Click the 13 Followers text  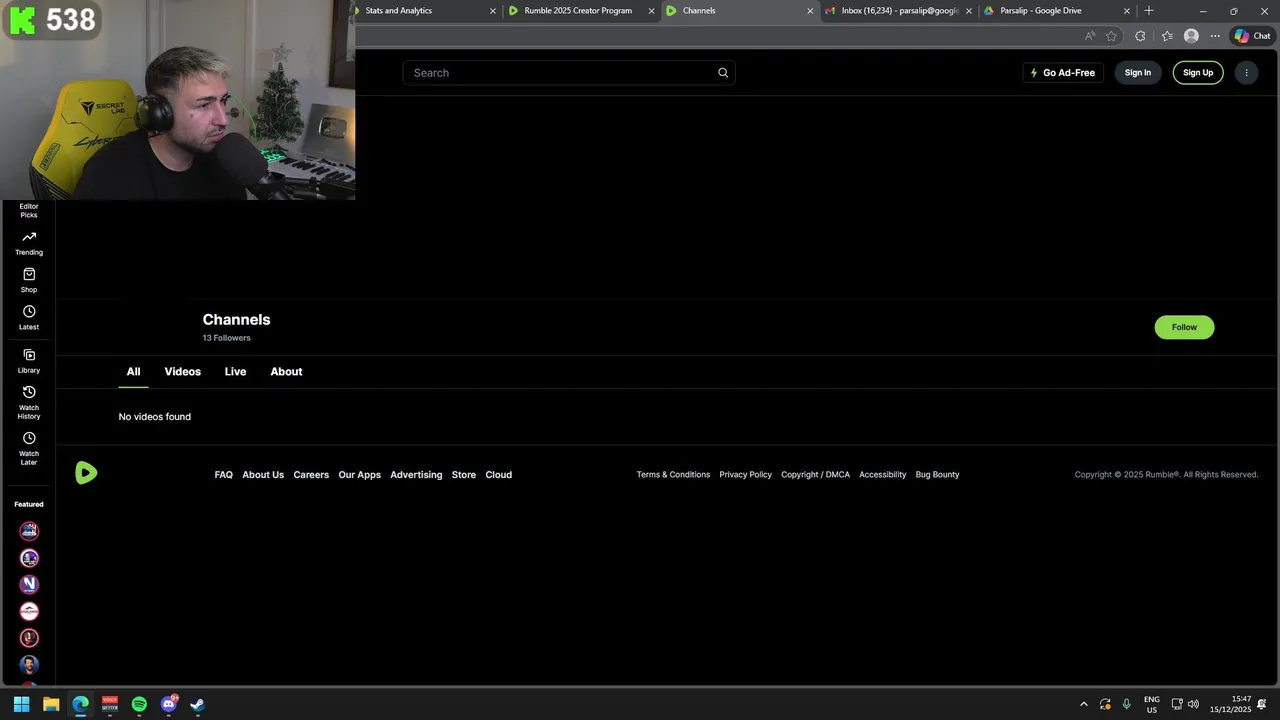click(x=227, y=338)
